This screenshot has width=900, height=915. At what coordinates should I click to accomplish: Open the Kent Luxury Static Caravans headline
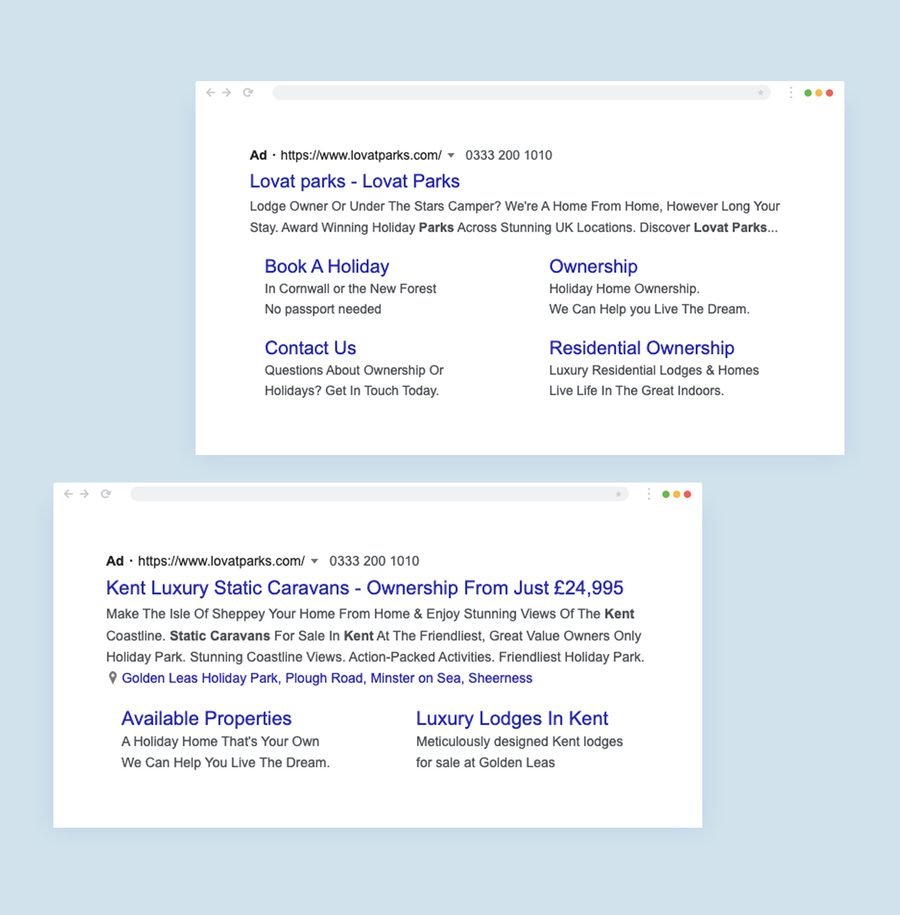[365, 587]
